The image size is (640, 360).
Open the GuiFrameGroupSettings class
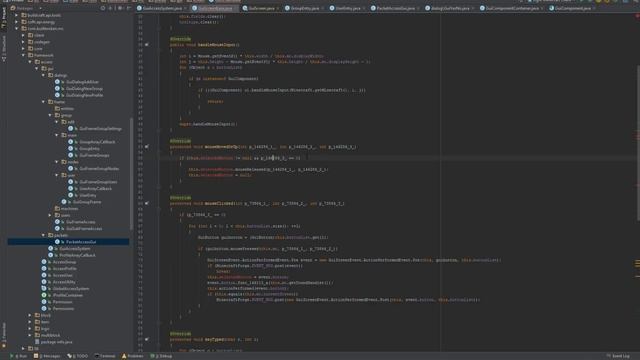click(x=100, y=129)
